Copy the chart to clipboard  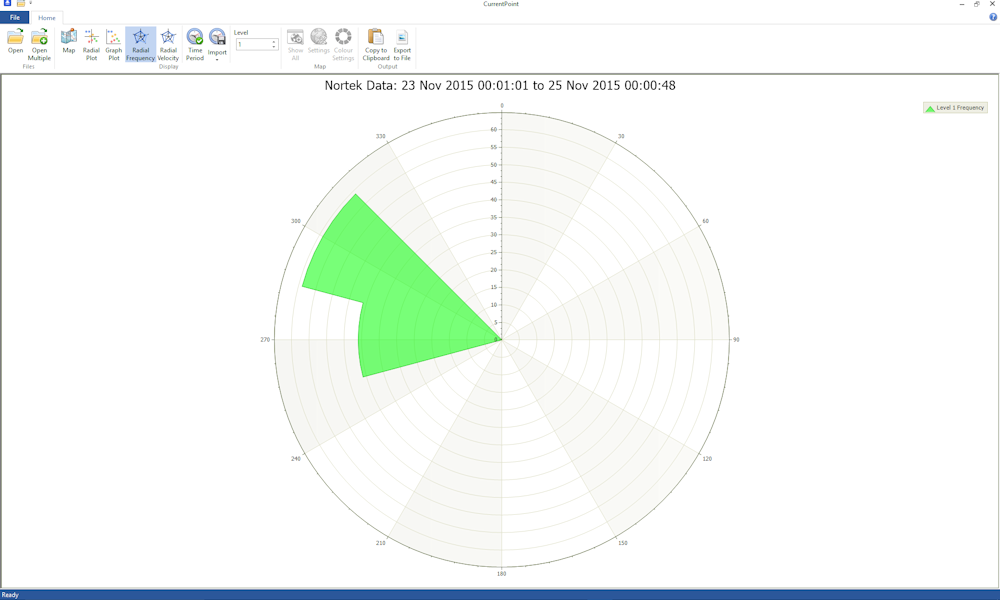coord(376,44)
